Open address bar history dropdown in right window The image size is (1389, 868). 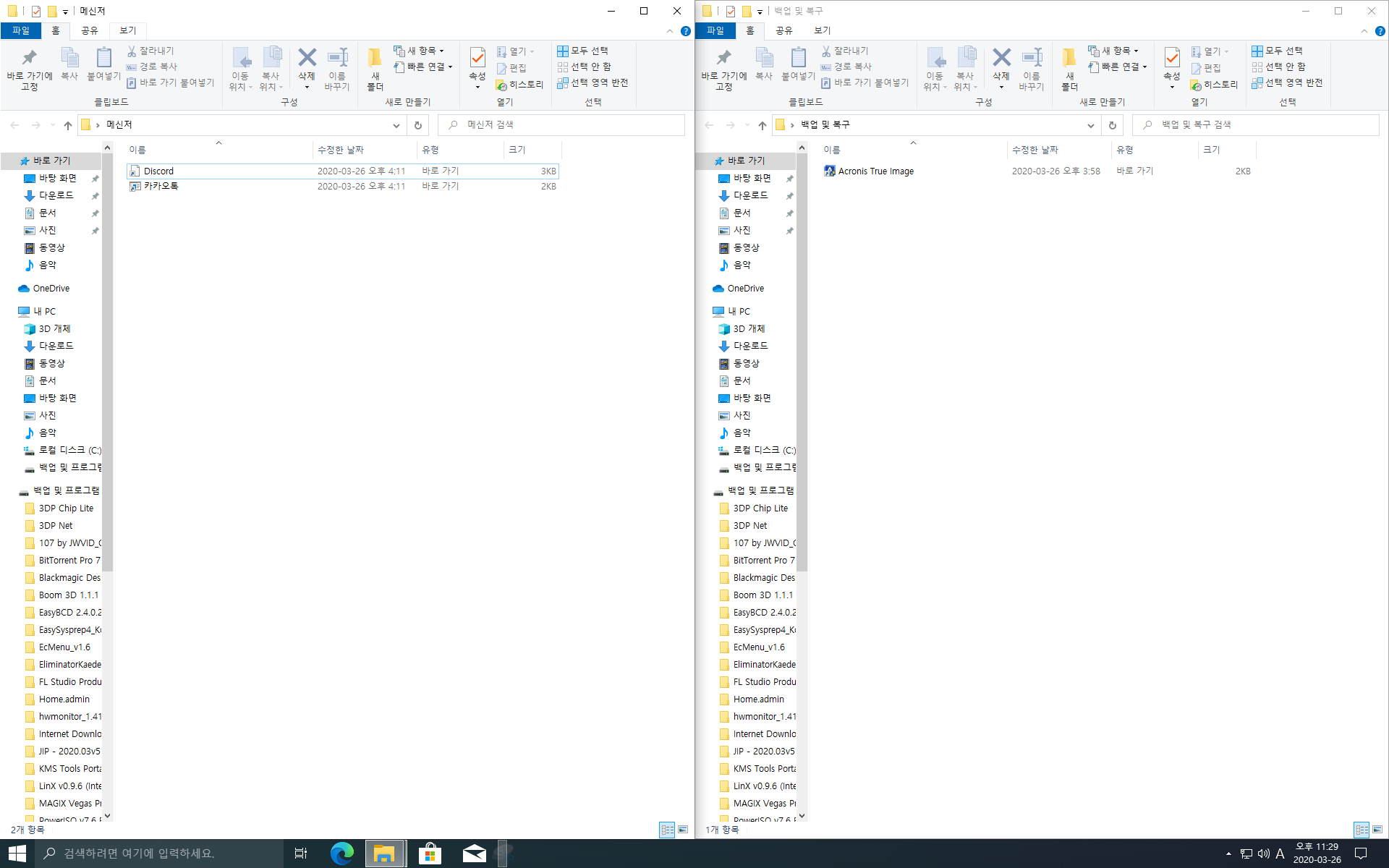[1091, 125]
